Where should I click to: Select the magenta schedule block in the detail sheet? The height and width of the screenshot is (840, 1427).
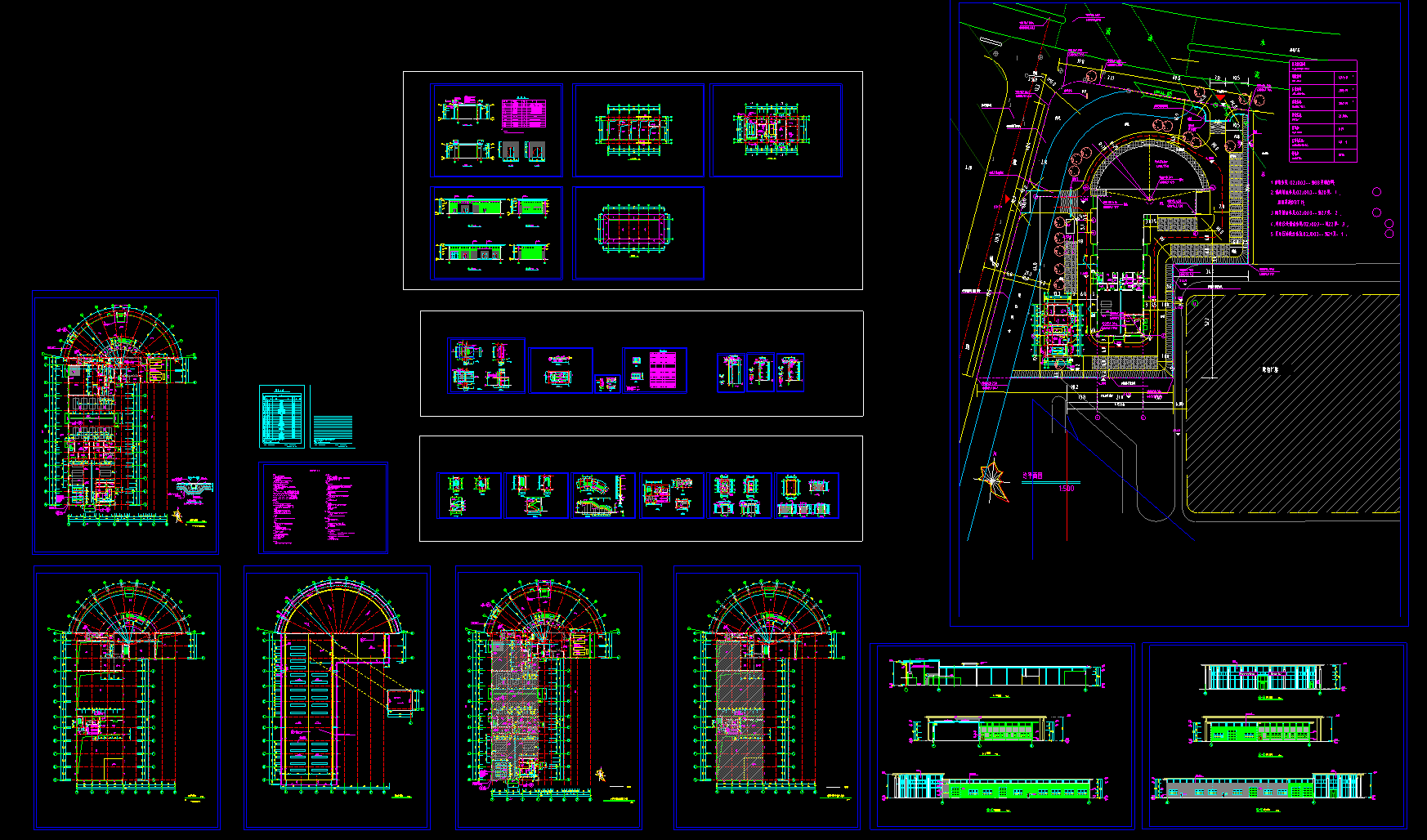pyautogui.click(x=662, y=370)
